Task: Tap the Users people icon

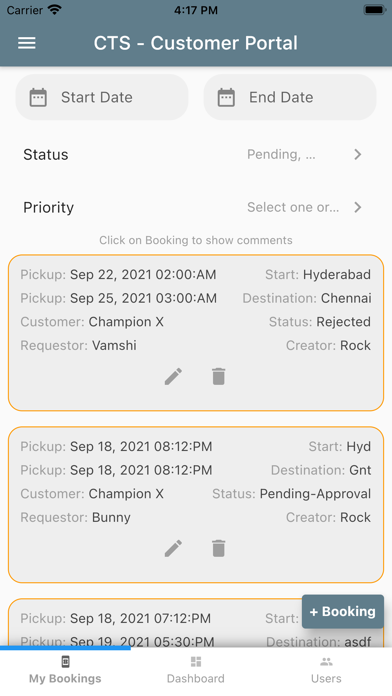Action: click(x=326, y=662)
